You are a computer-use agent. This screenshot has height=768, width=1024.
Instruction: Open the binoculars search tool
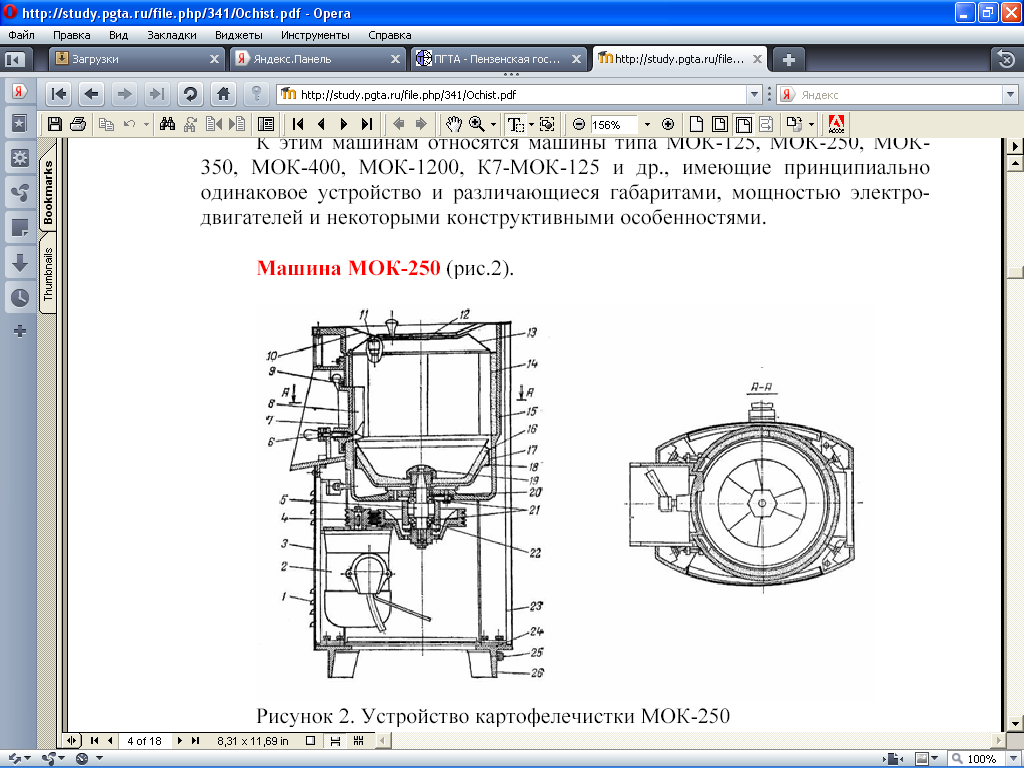click(x=167, y=124)
